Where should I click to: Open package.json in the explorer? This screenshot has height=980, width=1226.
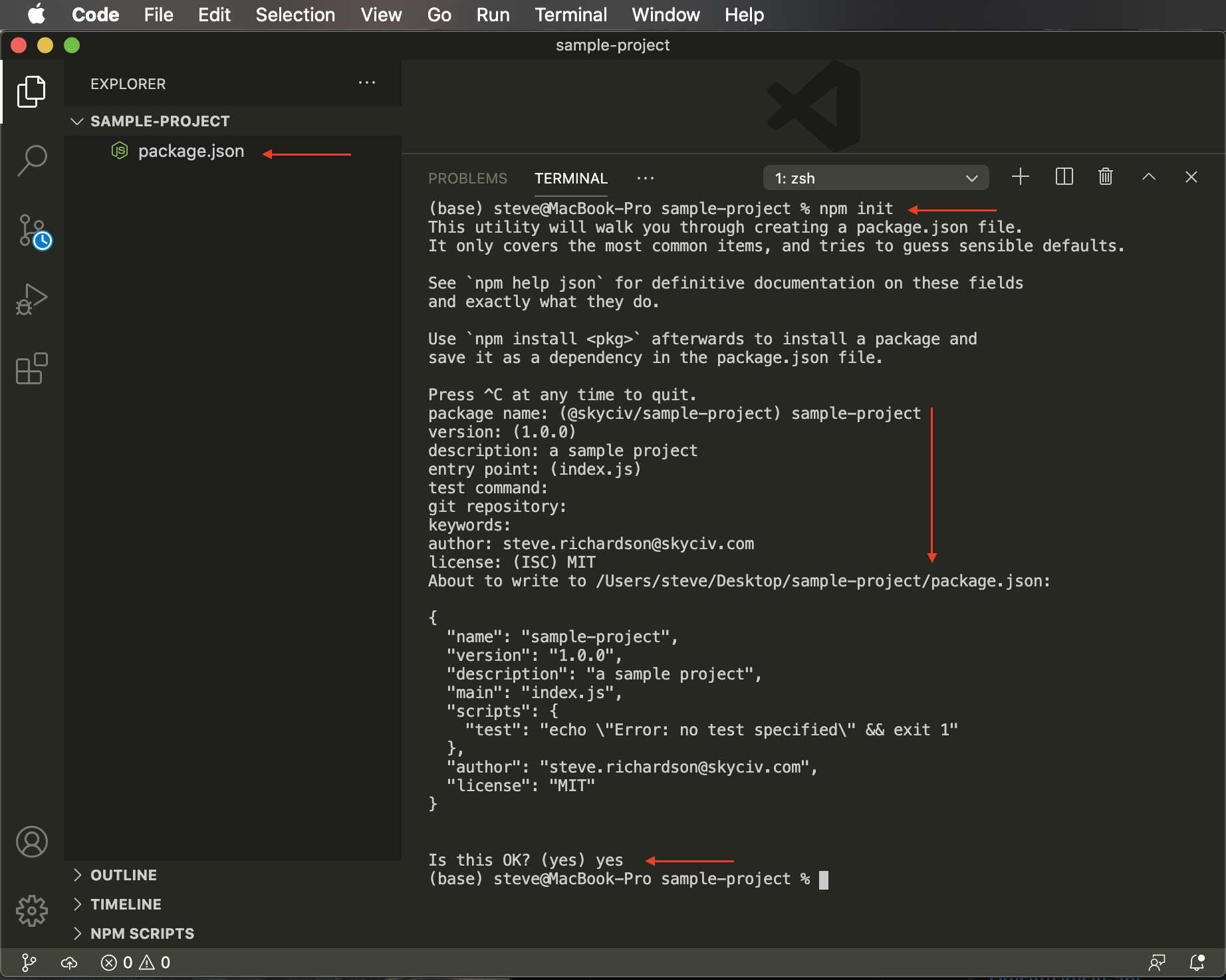tap(191, 152)
